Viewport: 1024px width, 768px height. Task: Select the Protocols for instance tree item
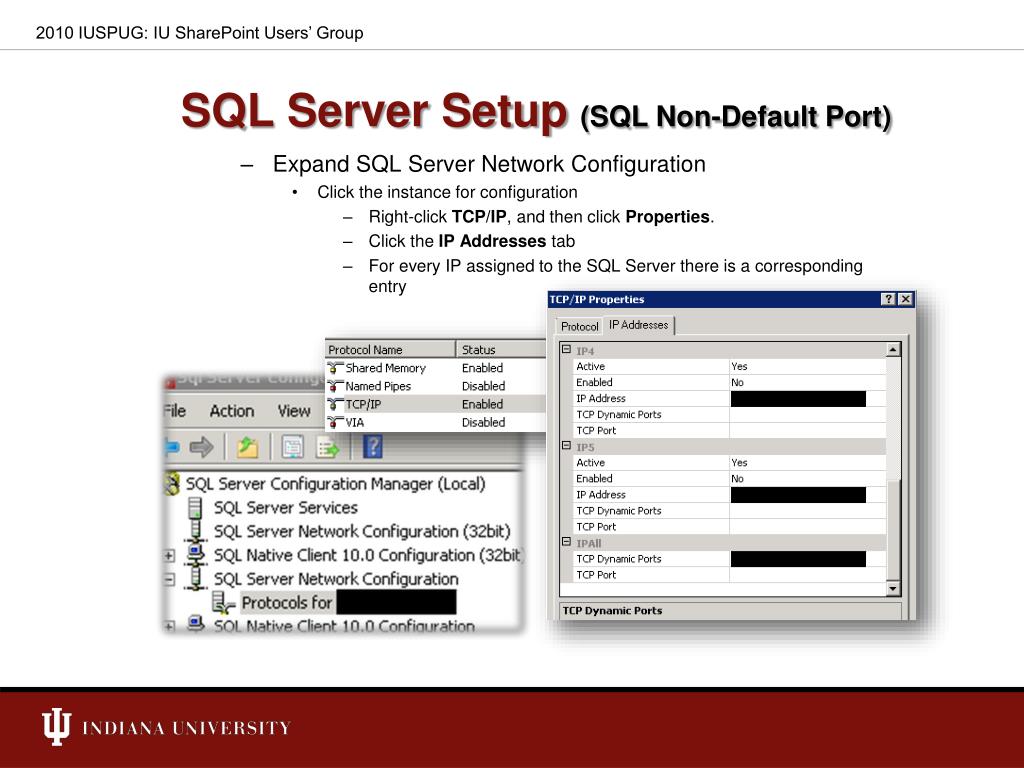[348, 603]
